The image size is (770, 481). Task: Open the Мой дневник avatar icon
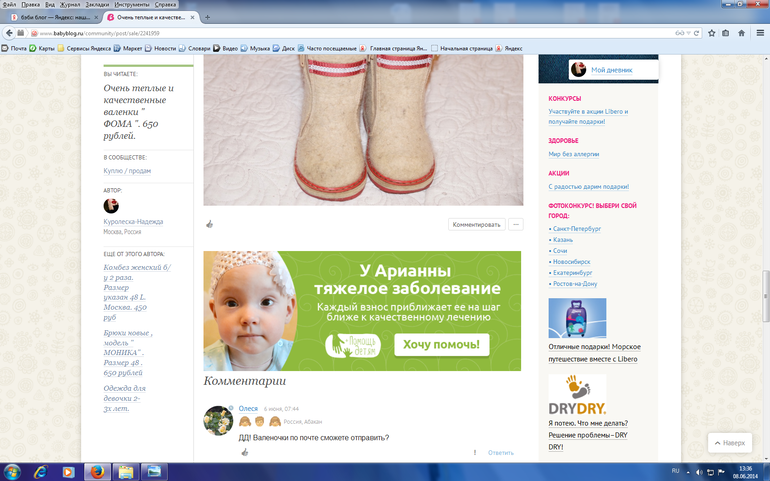point(578,69)
